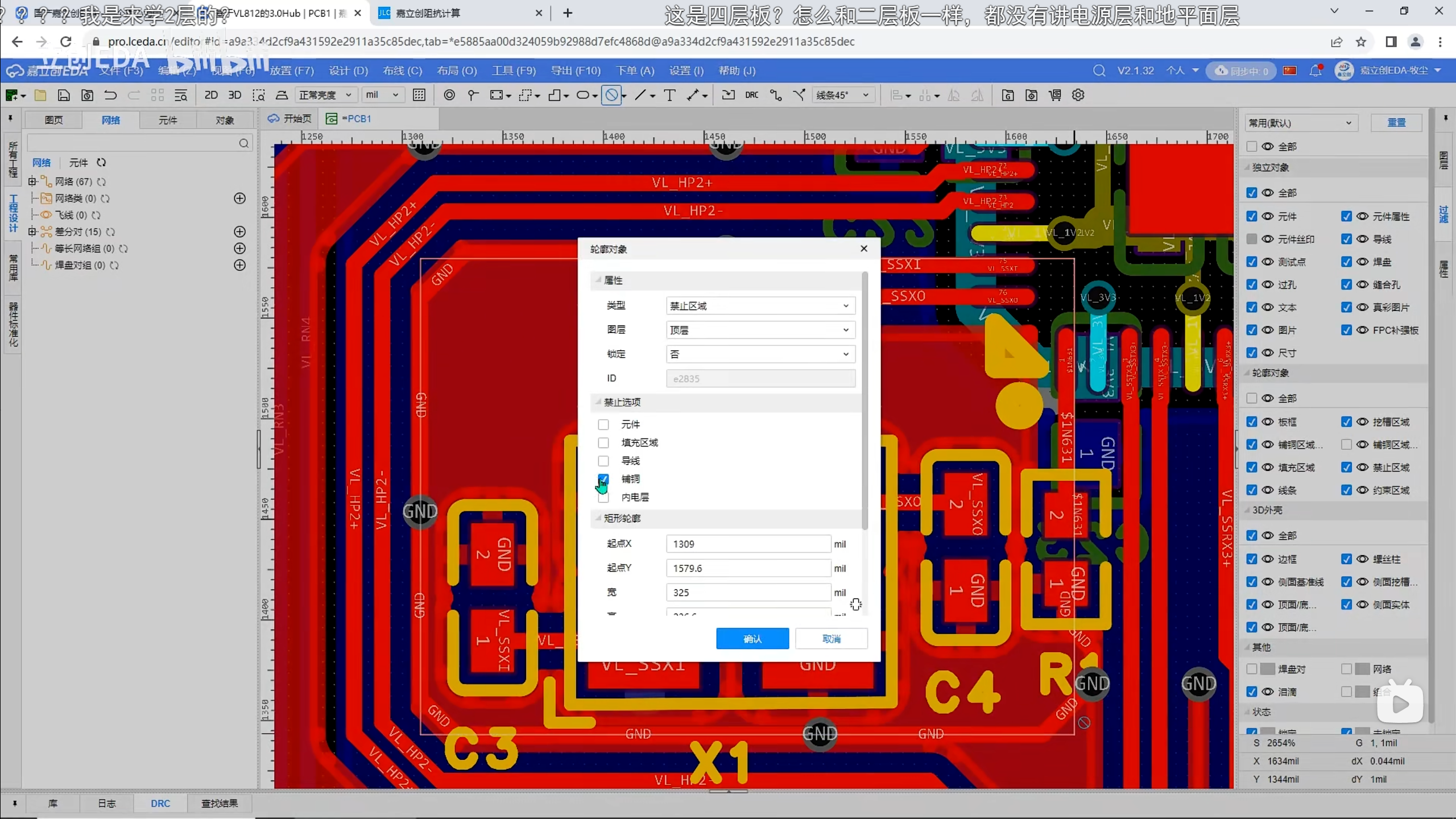This screenshot has width=1456, height=819.
Task: Select the text tool icon
Action: pyautogui.click(x=669, y=95)
